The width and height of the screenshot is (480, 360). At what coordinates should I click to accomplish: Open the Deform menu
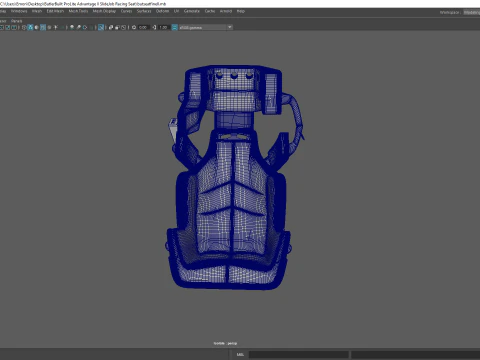coord(162,11)
